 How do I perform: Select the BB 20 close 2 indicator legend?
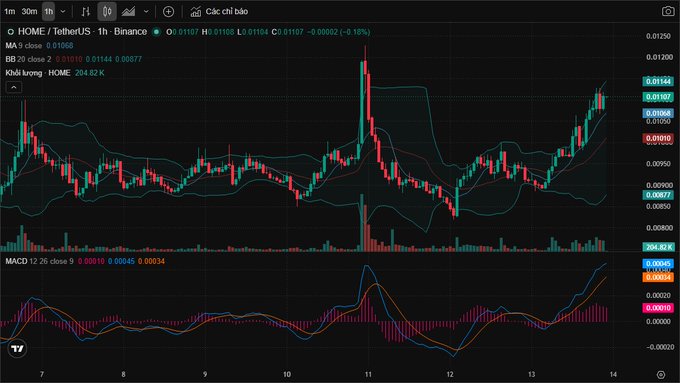(28, 59)
